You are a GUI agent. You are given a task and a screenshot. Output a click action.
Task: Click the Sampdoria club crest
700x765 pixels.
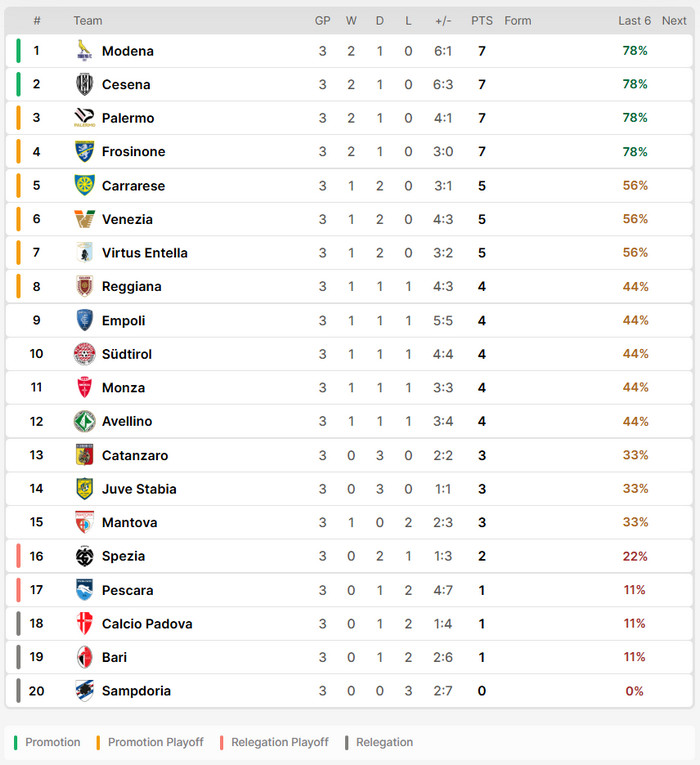point(84,690)
